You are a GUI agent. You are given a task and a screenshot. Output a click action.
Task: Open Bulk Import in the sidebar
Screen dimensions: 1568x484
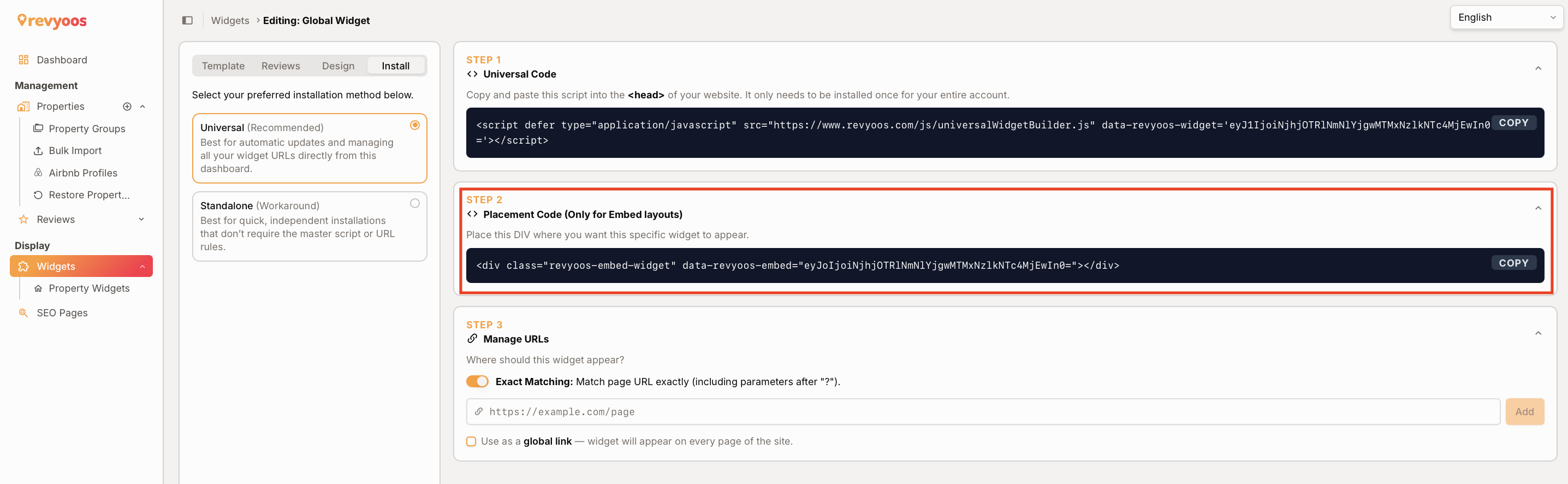[75, 150]
